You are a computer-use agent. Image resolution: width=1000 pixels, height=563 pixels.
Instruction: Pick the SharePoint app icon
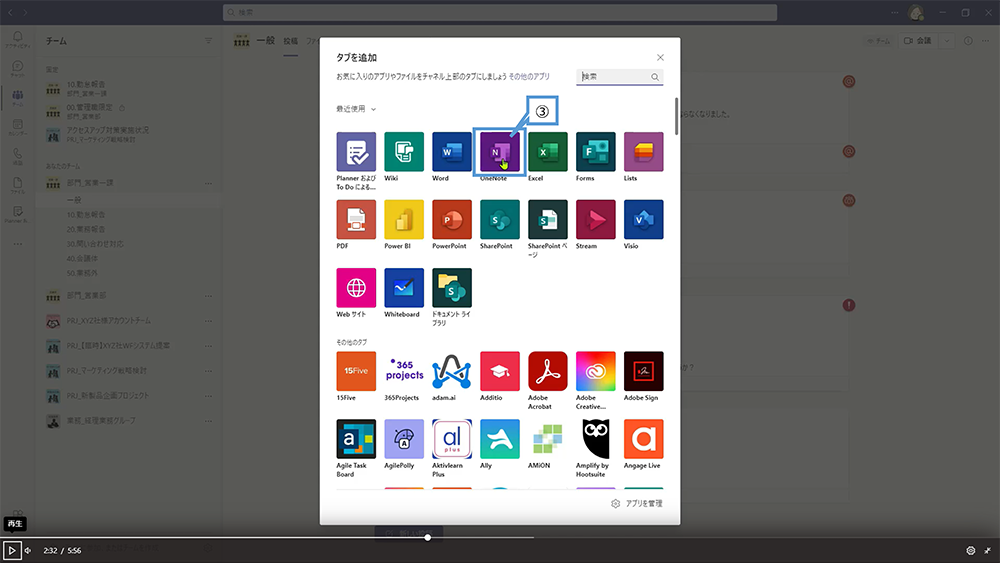tap(499, 219)
